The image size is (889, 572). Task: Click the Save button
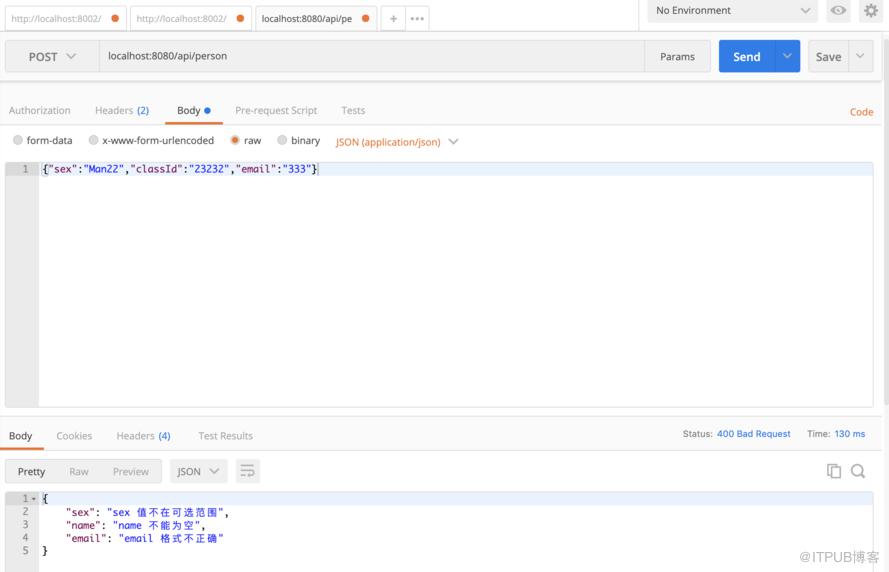[828, 56]
